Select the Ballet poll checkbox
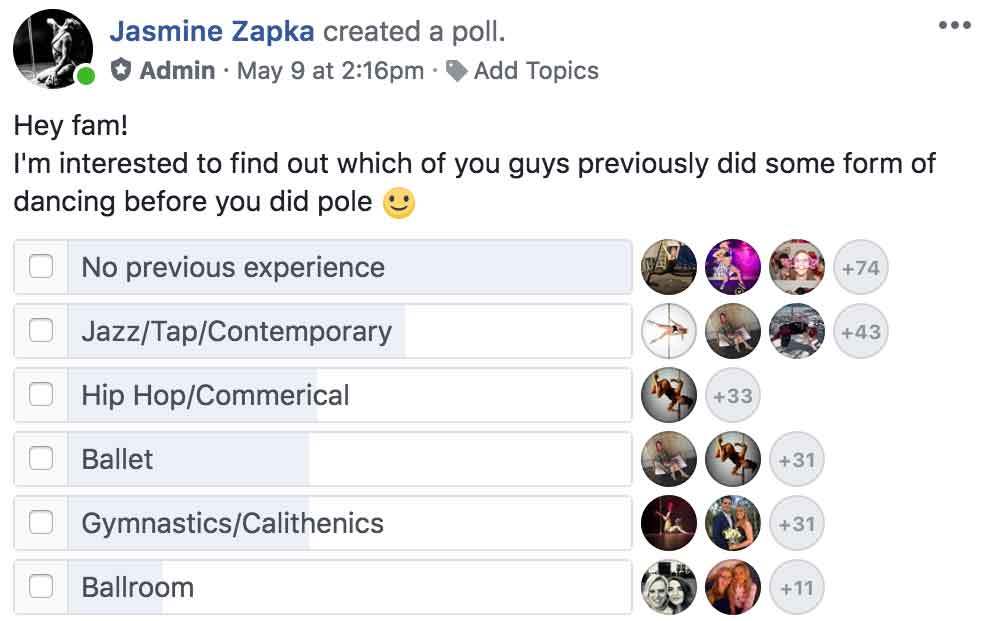Screen dimensions: 985x621 tap(41, 459)
